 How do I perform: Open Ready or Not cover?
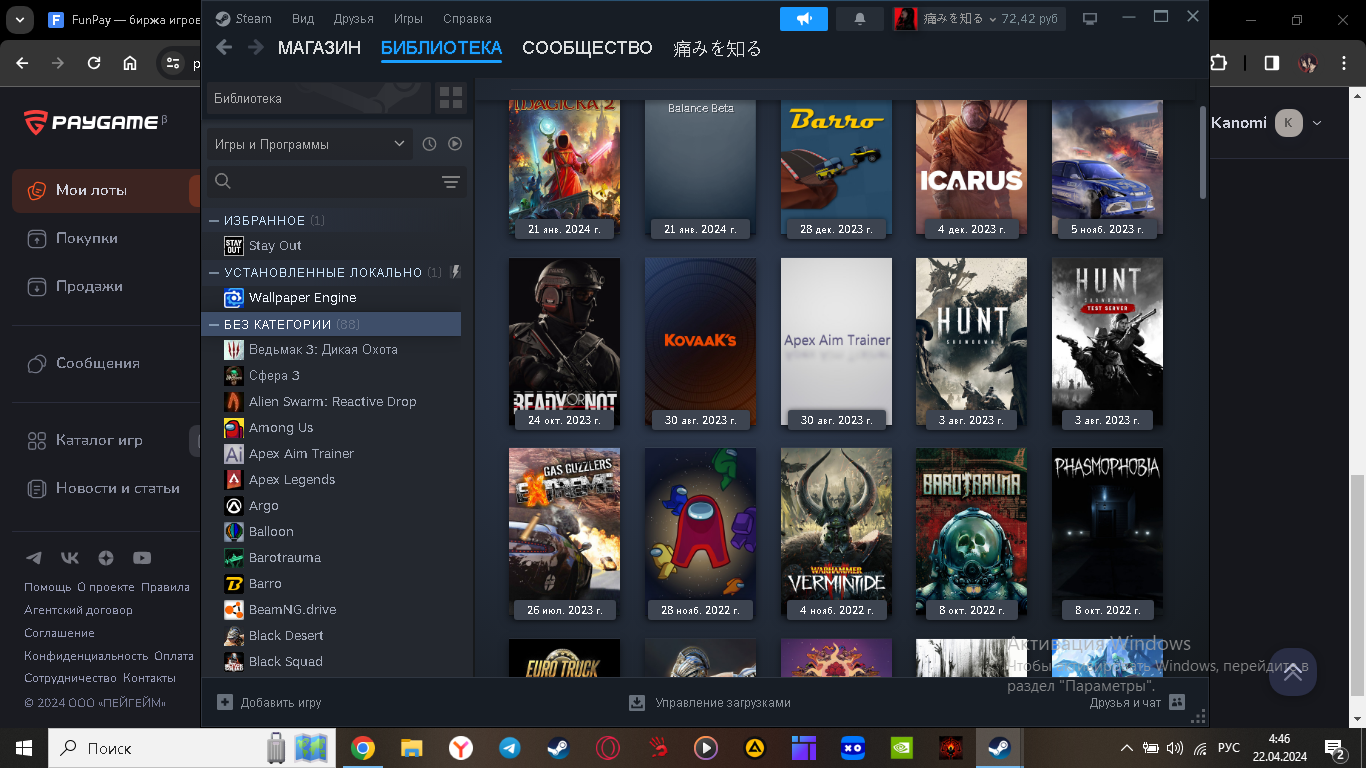coord(564,341)
